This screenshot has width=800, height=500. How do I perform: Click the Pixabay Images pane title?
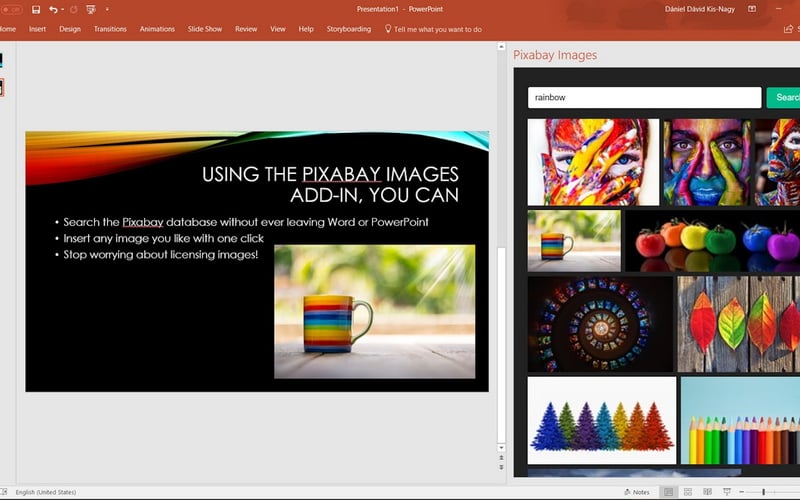(555, 55)
